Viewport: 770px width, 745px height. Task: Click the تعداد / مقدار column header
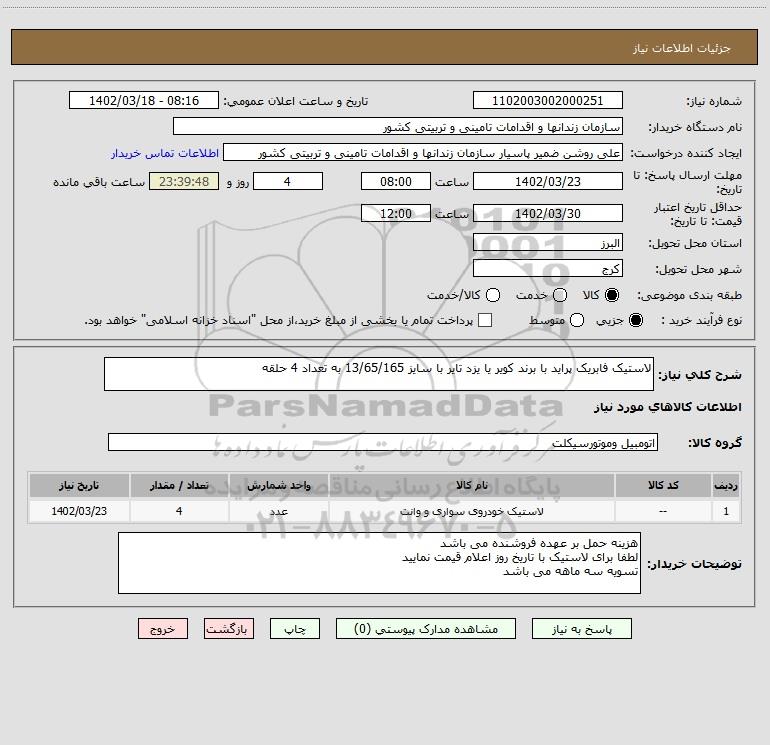(179, 485)
